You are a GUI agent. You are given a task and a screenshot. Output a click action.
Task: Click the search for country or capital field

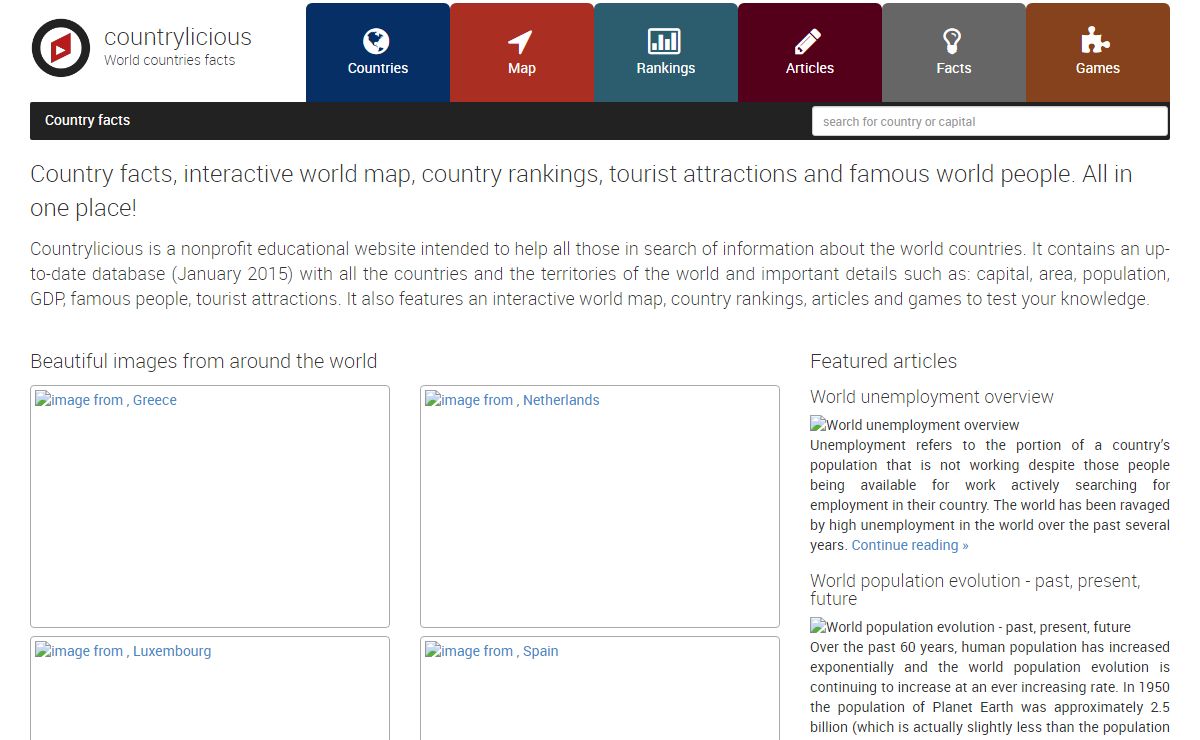click(990, 121)
